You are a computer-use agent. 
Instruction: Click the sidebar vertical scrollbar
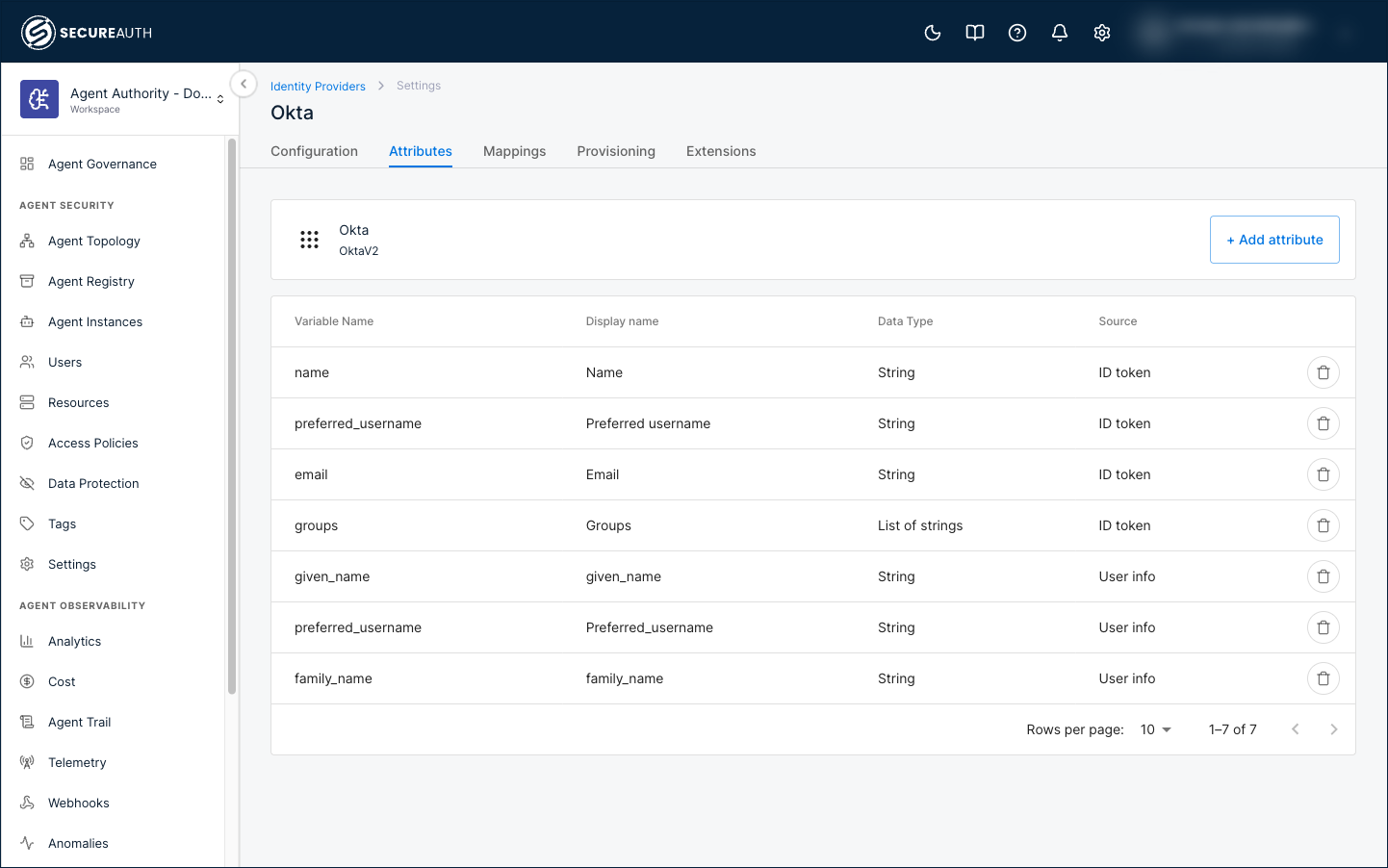232,417
